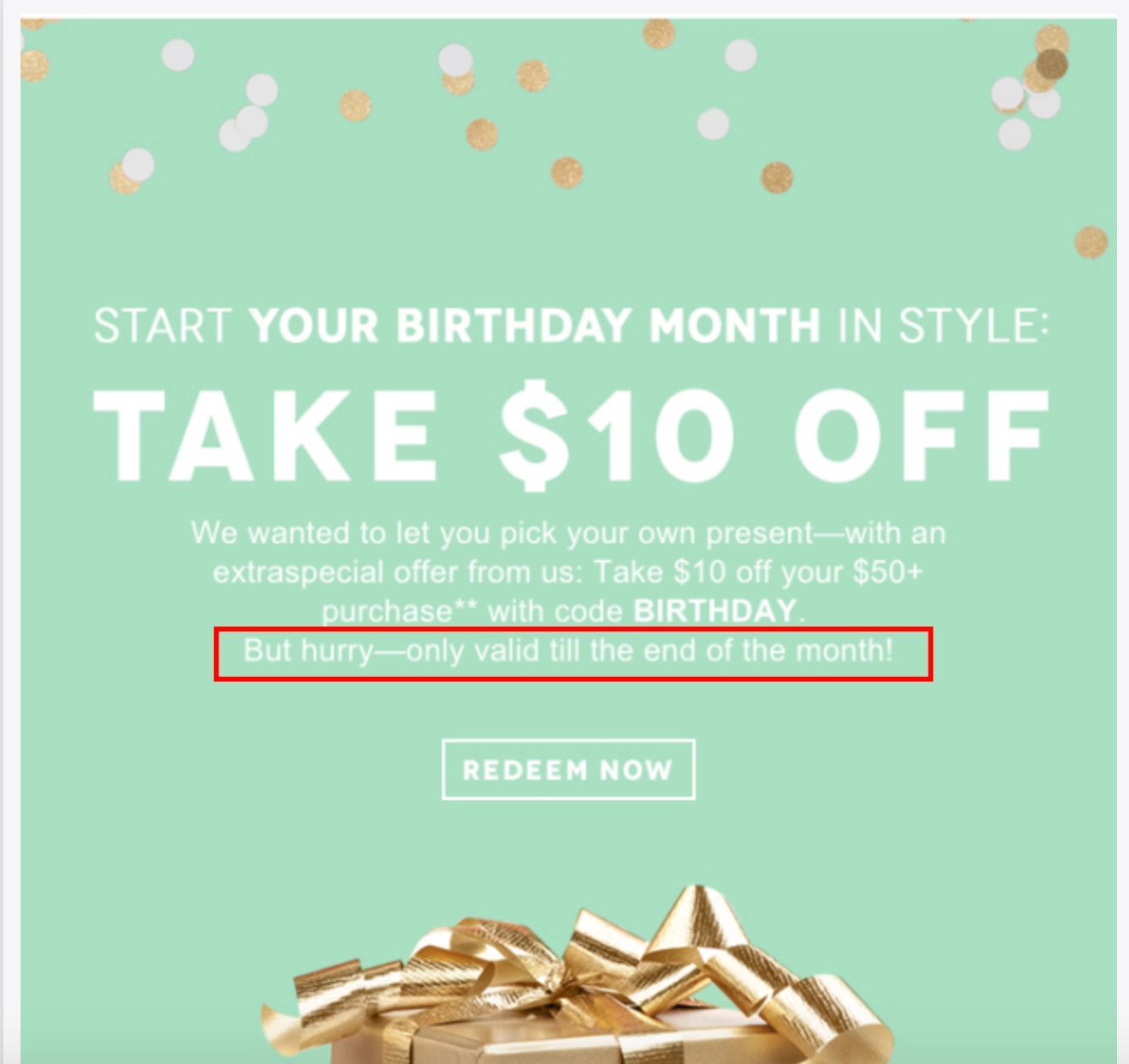1129x1064 pixels.
Task: Click the REDEEM NOW button
Action: click(568, 769)
